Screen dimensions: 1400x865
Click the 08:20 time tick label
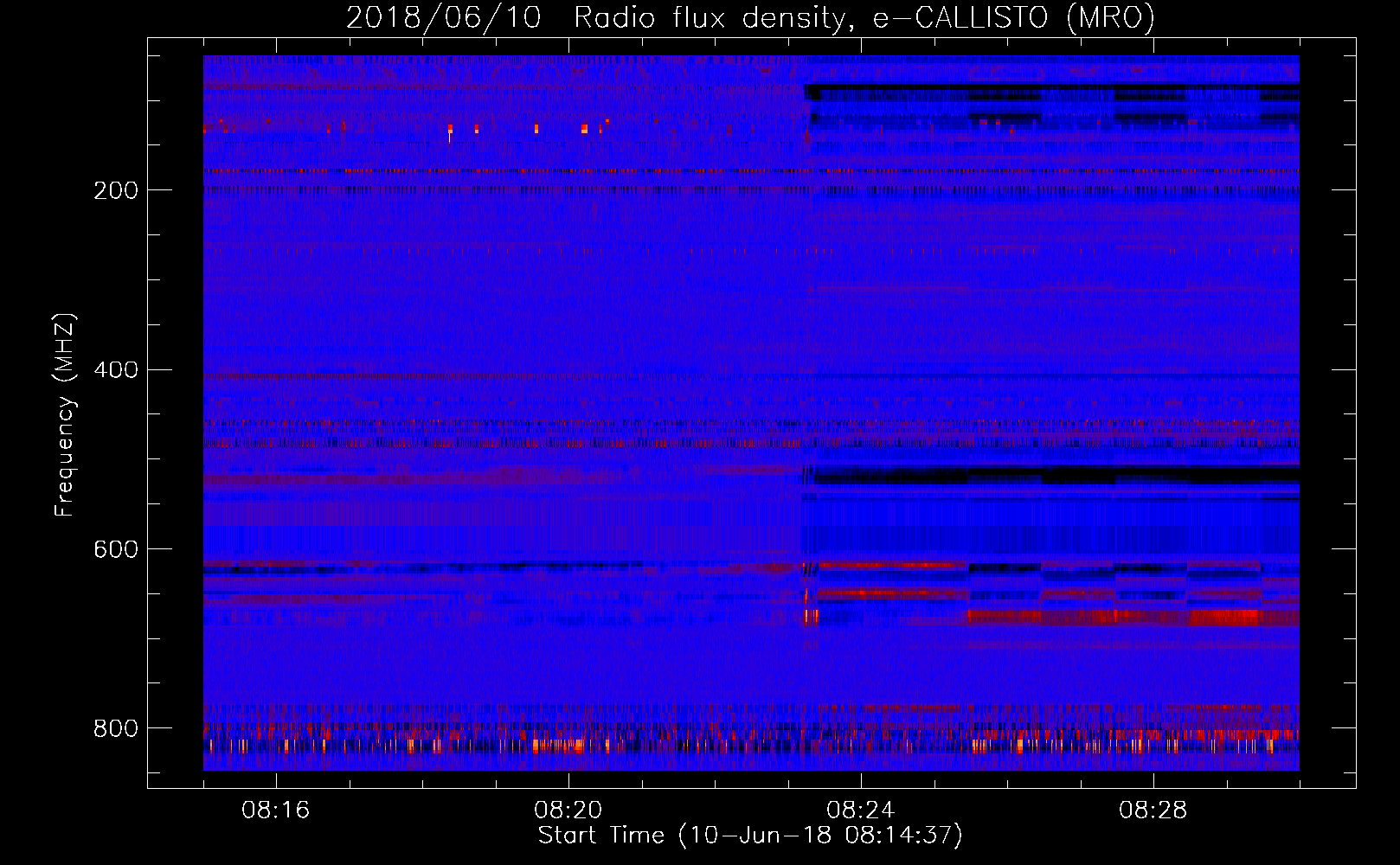(568, 811)
